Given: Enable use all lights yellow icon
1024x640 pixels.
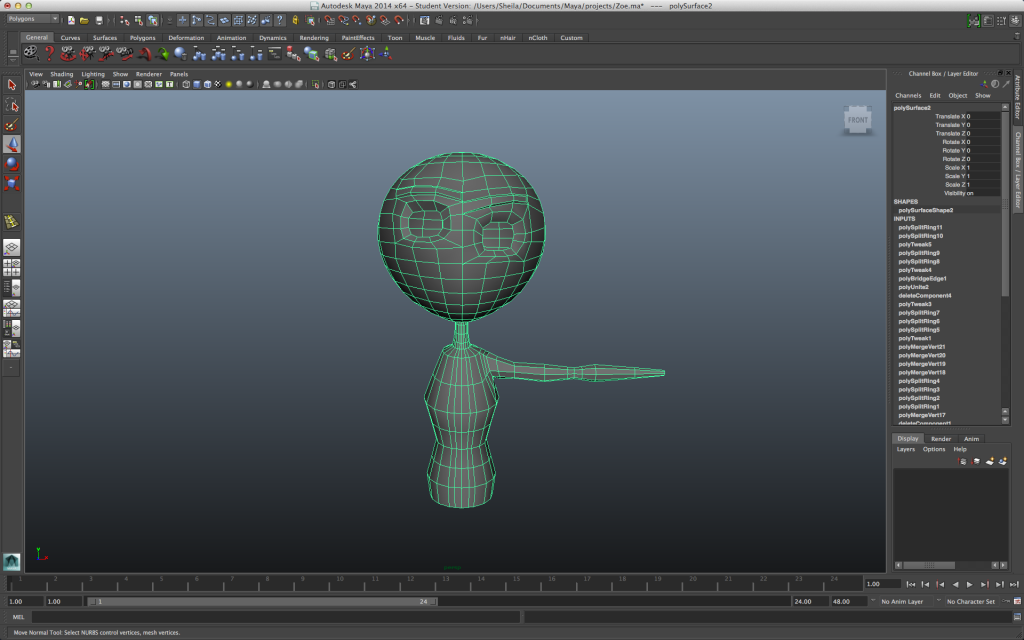Looking at the screenshot, I should [x=229, y=84].
